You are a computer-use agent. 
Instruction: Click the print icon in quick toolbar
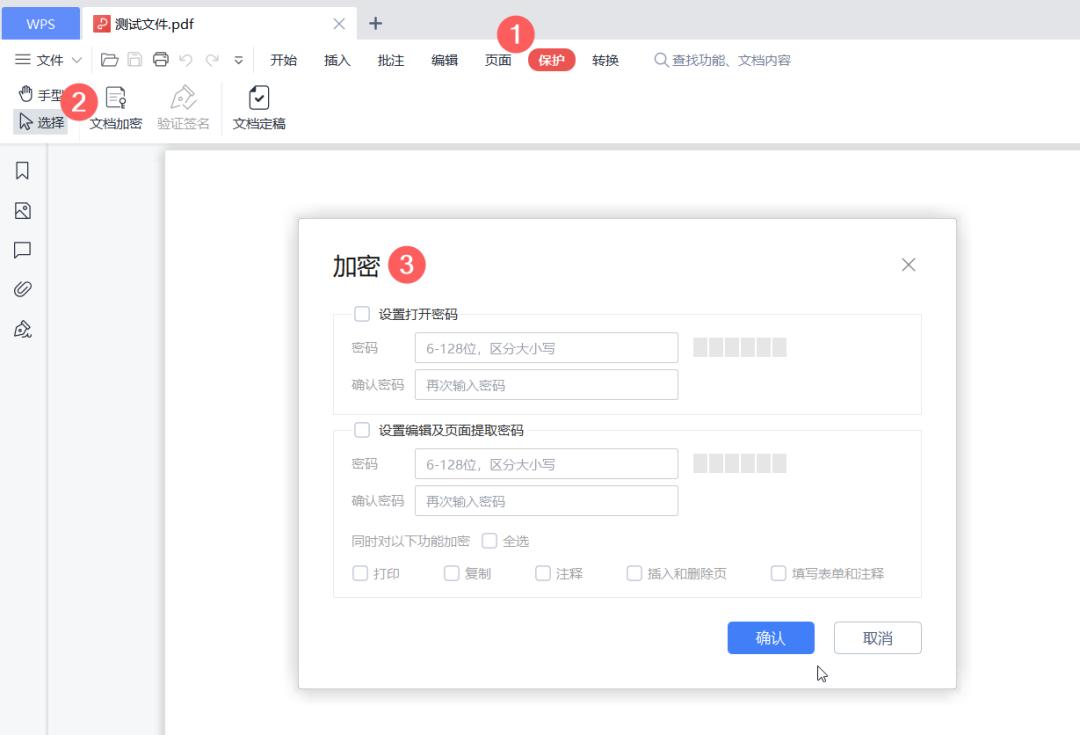coord(159,59)
